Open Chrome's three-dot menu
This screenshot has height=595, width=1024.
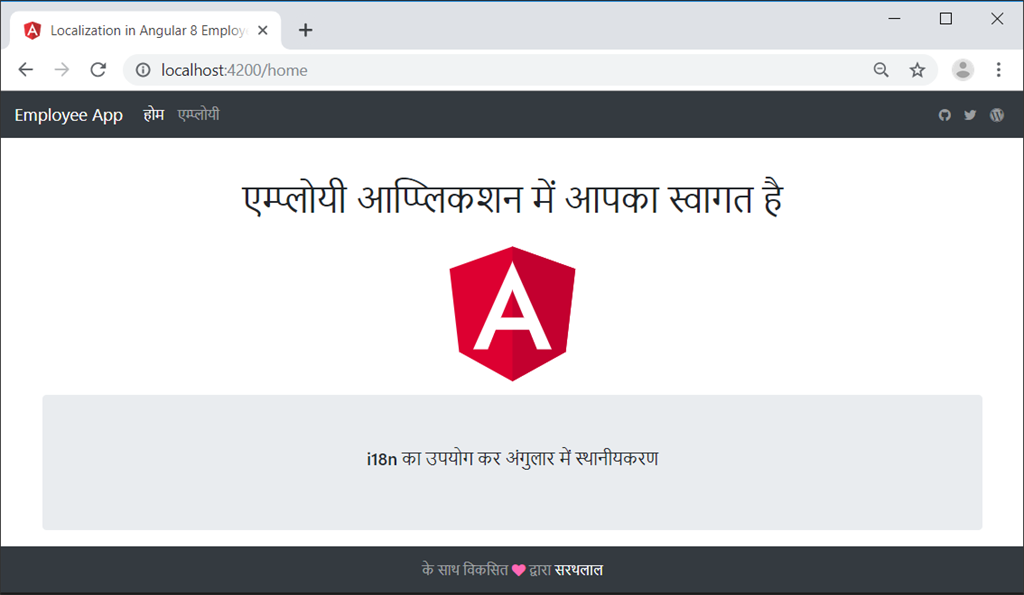(998, 70)
